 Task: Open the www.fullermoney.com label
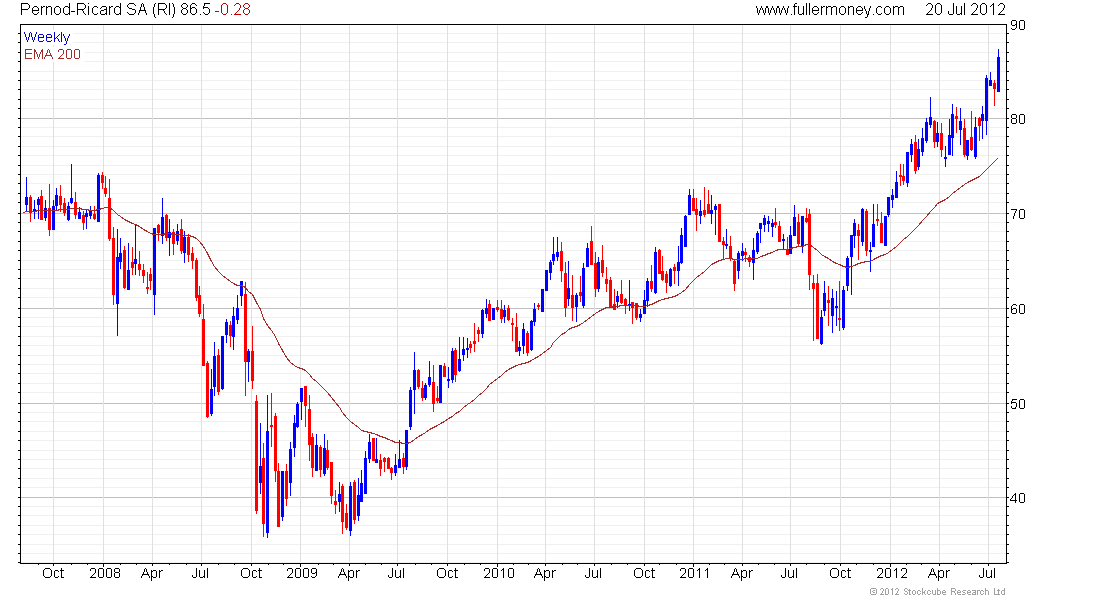pyautogui.click(x=830, y=10)
